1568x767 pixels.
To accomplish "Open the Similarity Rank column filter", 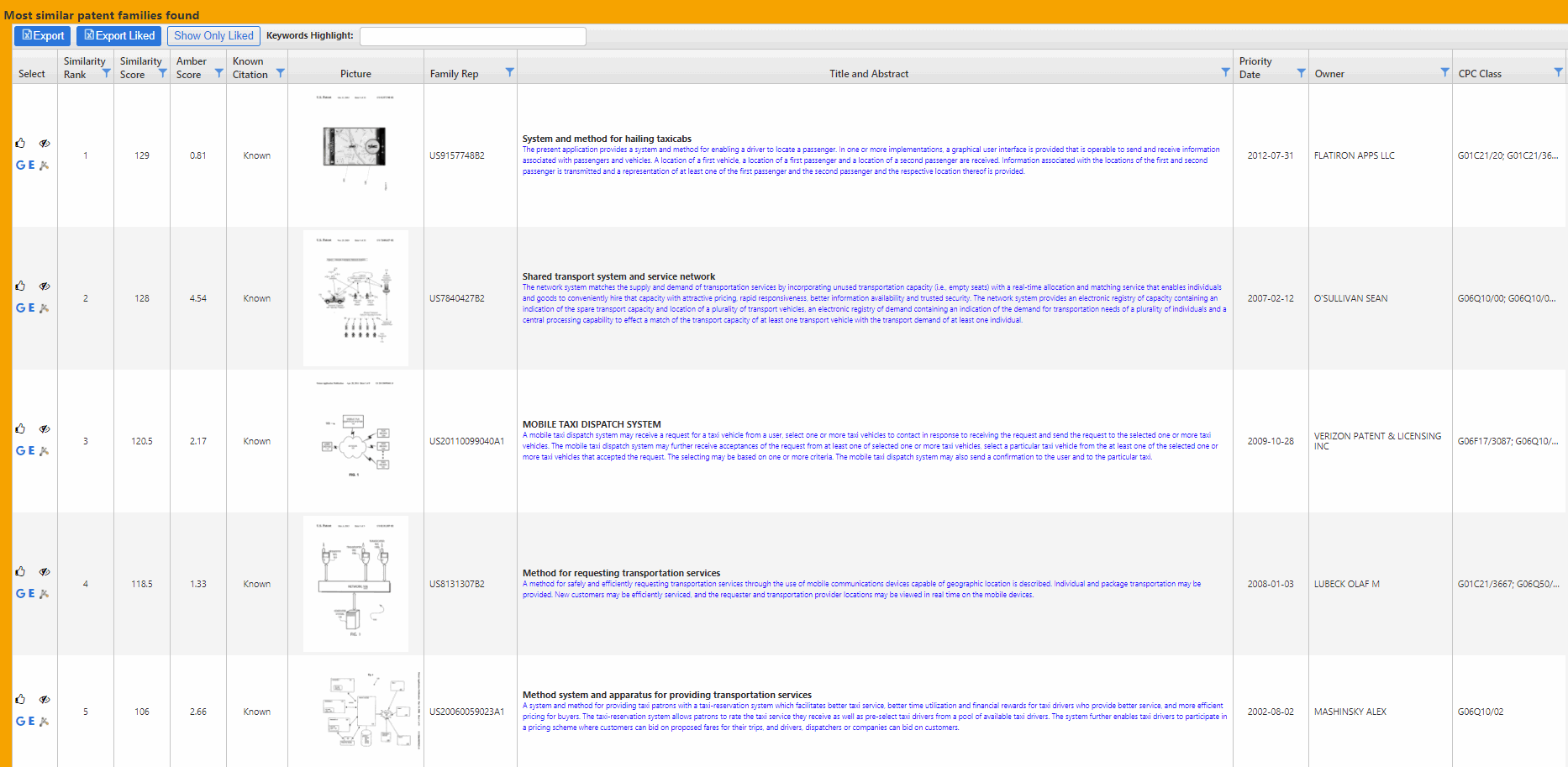I will click(106, 73).
